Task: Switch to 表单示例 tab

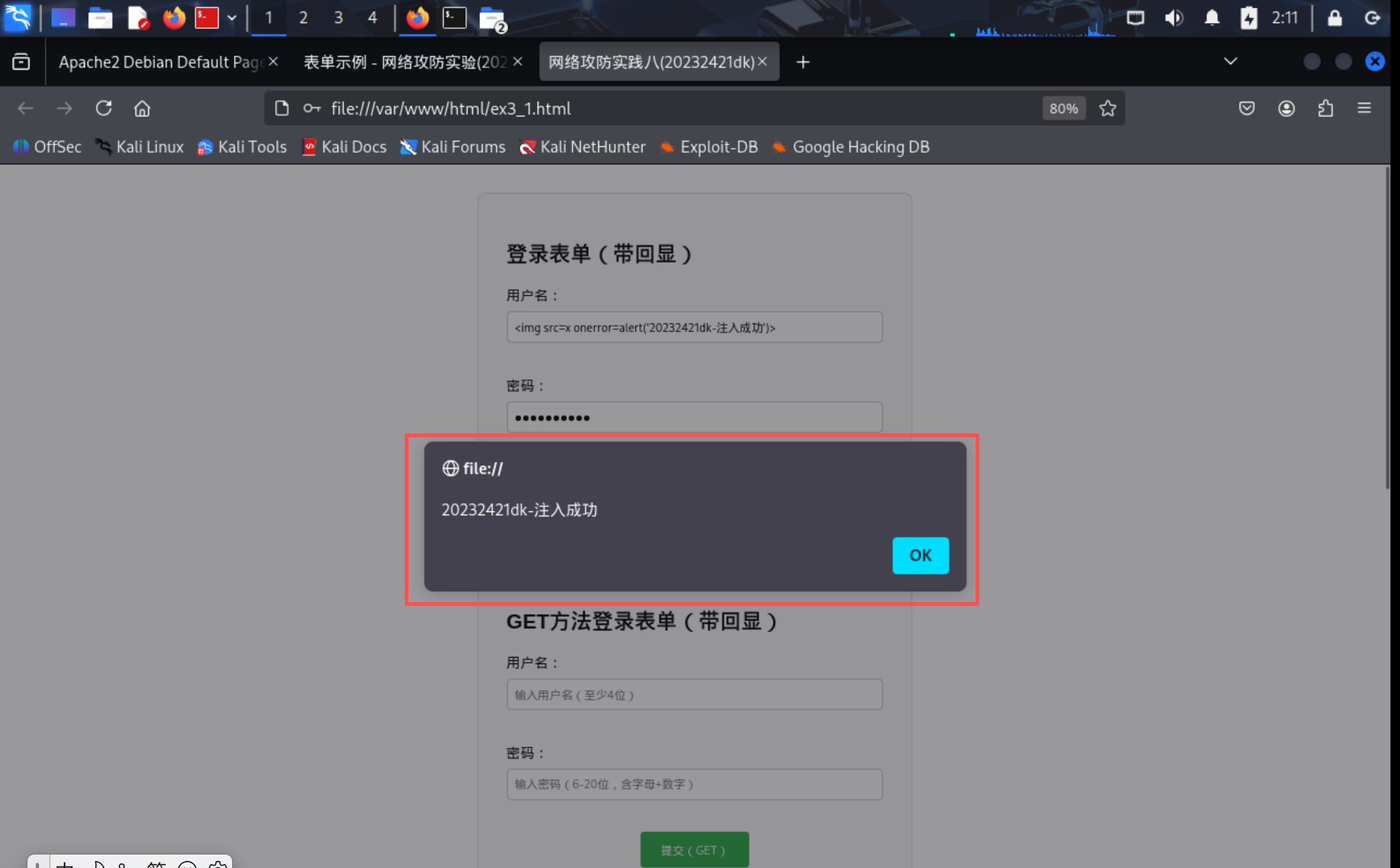Action: tap(404, 62)
